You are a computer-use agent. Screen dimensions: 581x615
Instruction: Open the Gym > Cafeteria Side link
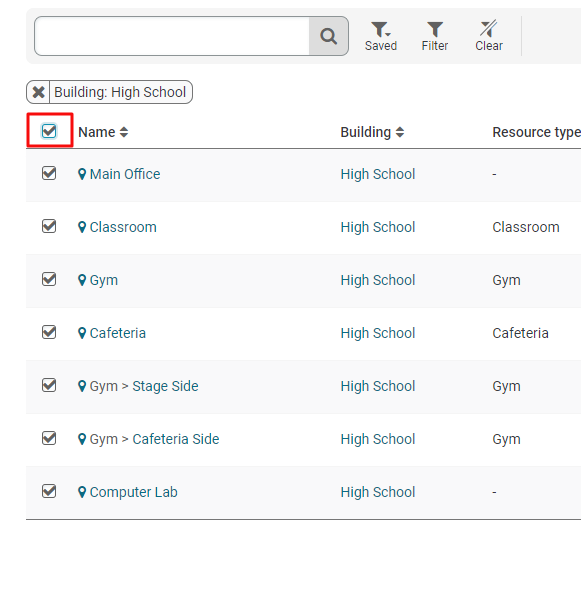[154, 439]
